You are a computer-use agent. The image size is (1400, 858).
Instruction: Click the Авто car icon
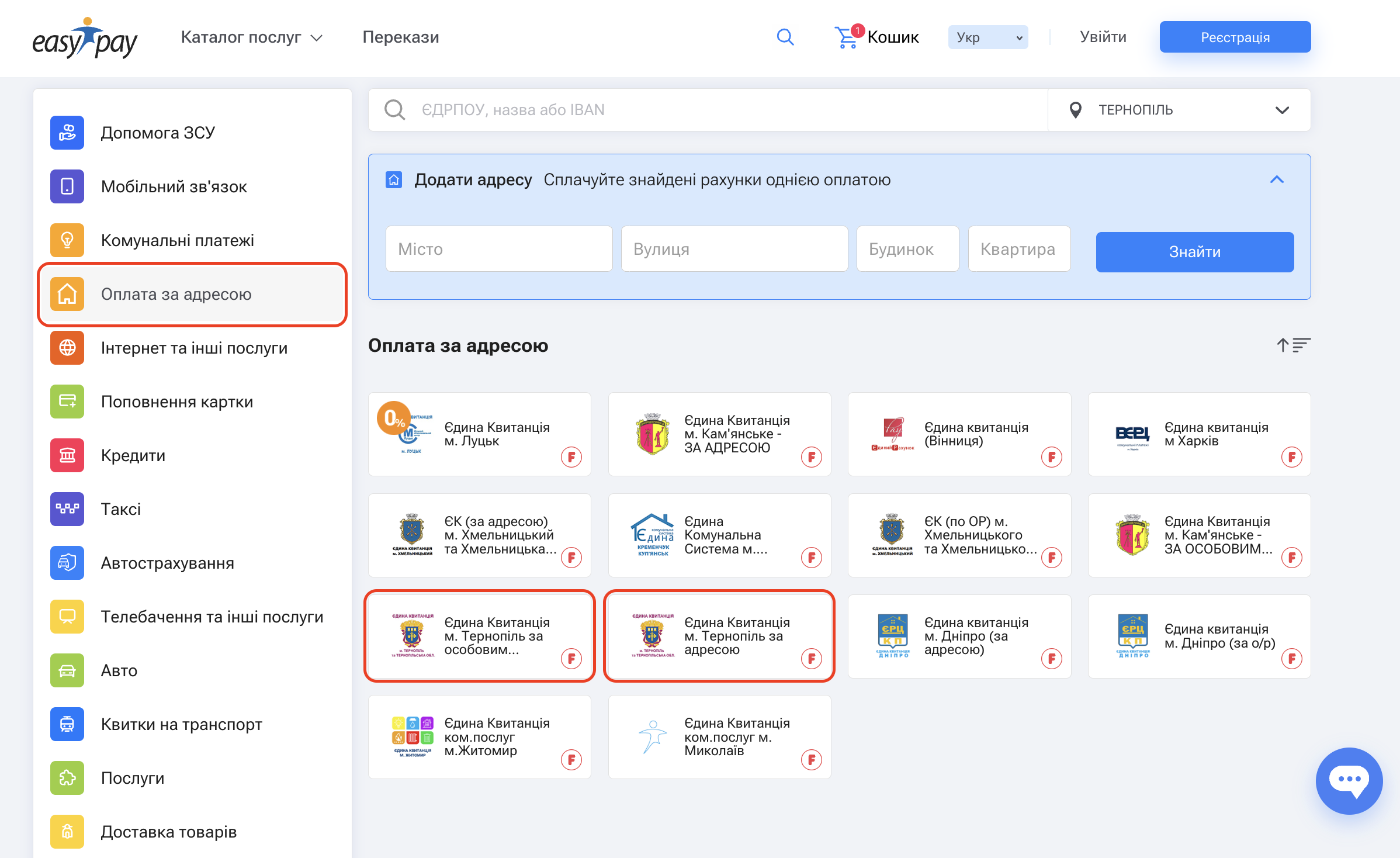67,670
